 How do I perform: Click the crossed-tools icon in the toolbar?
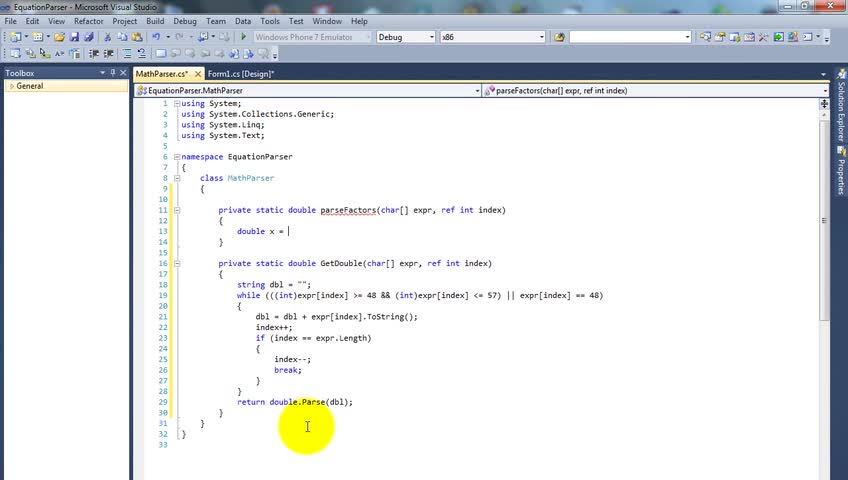[x=763, y=37]
